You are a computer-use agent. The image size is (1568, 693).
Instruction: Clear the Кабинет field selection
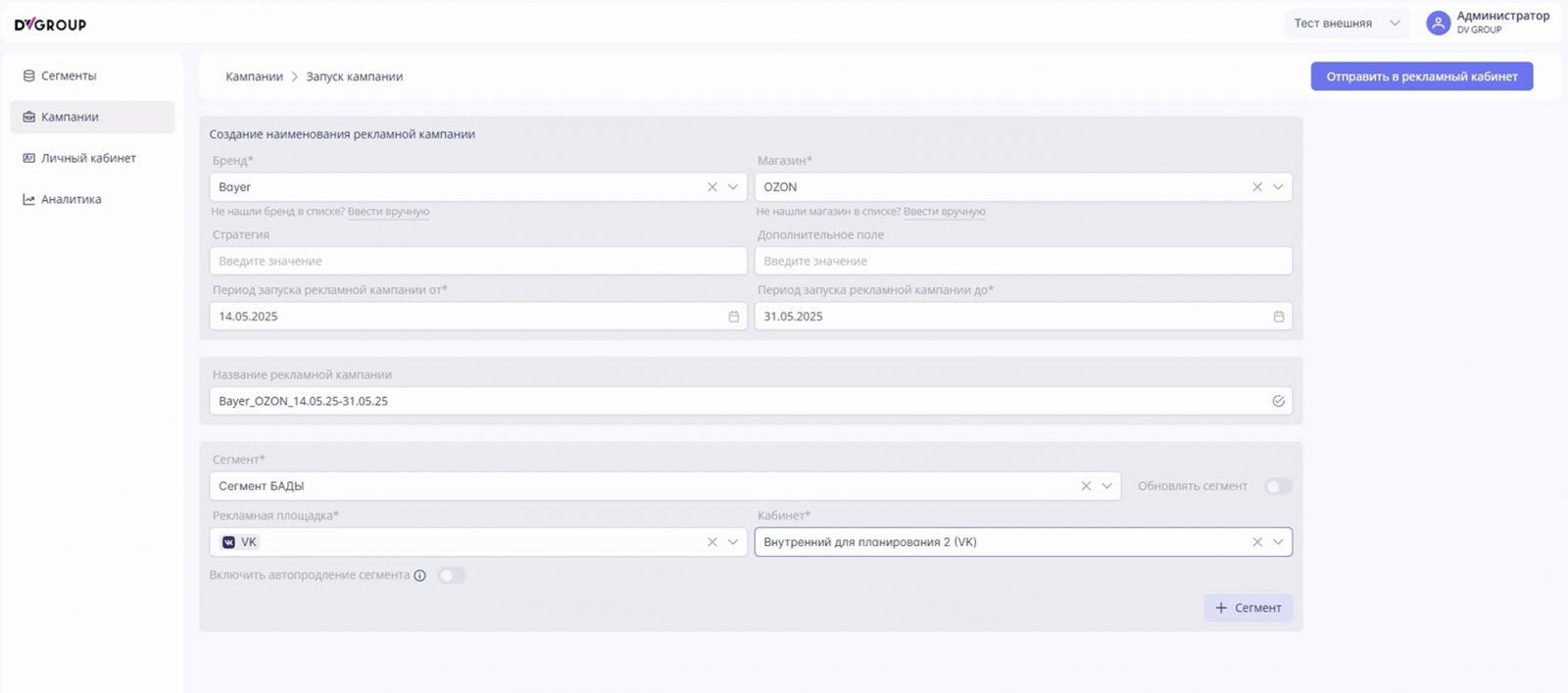tap(1257, 542)
